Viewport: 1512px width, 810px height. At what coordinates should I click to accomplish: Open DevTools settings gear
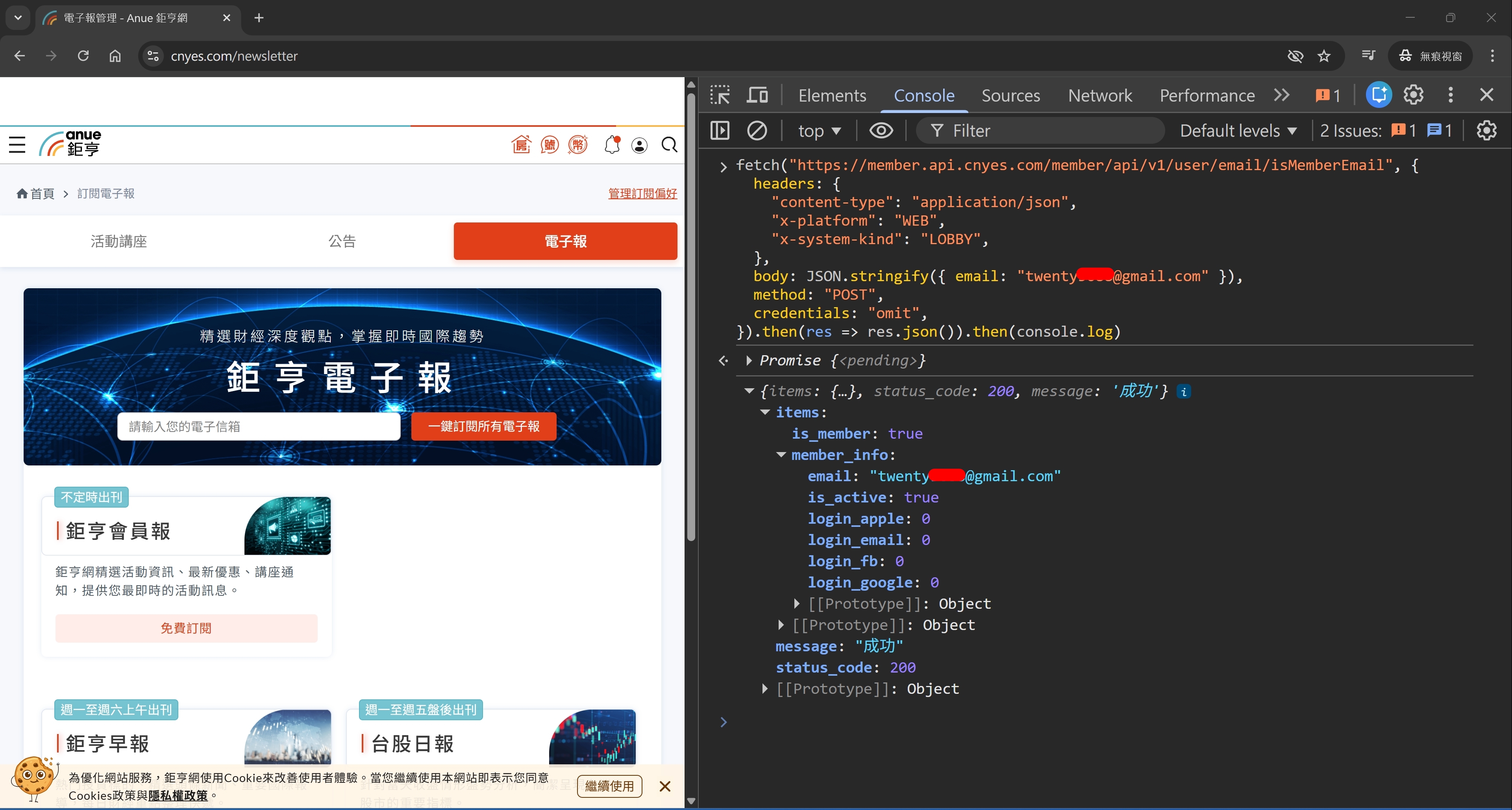tap(1413, 95)
